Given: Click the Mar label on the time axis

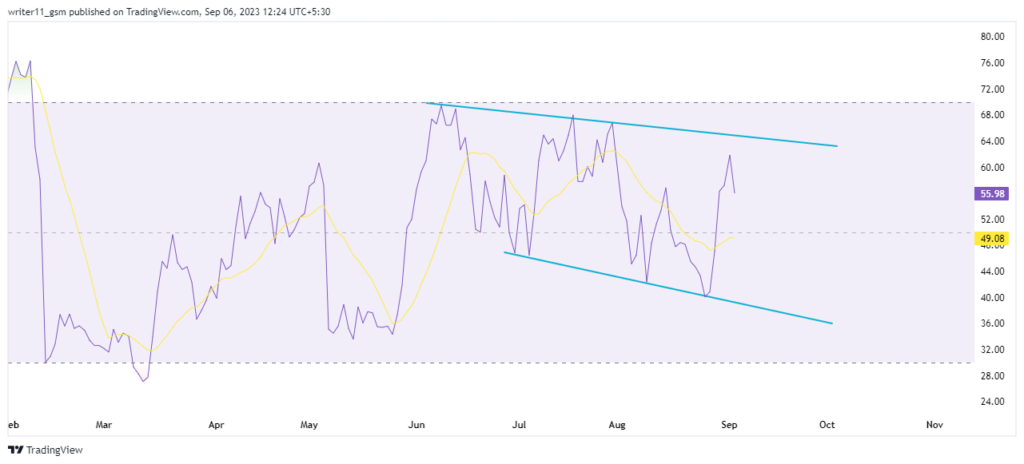Looking at the screenshot, I should 104,425.
